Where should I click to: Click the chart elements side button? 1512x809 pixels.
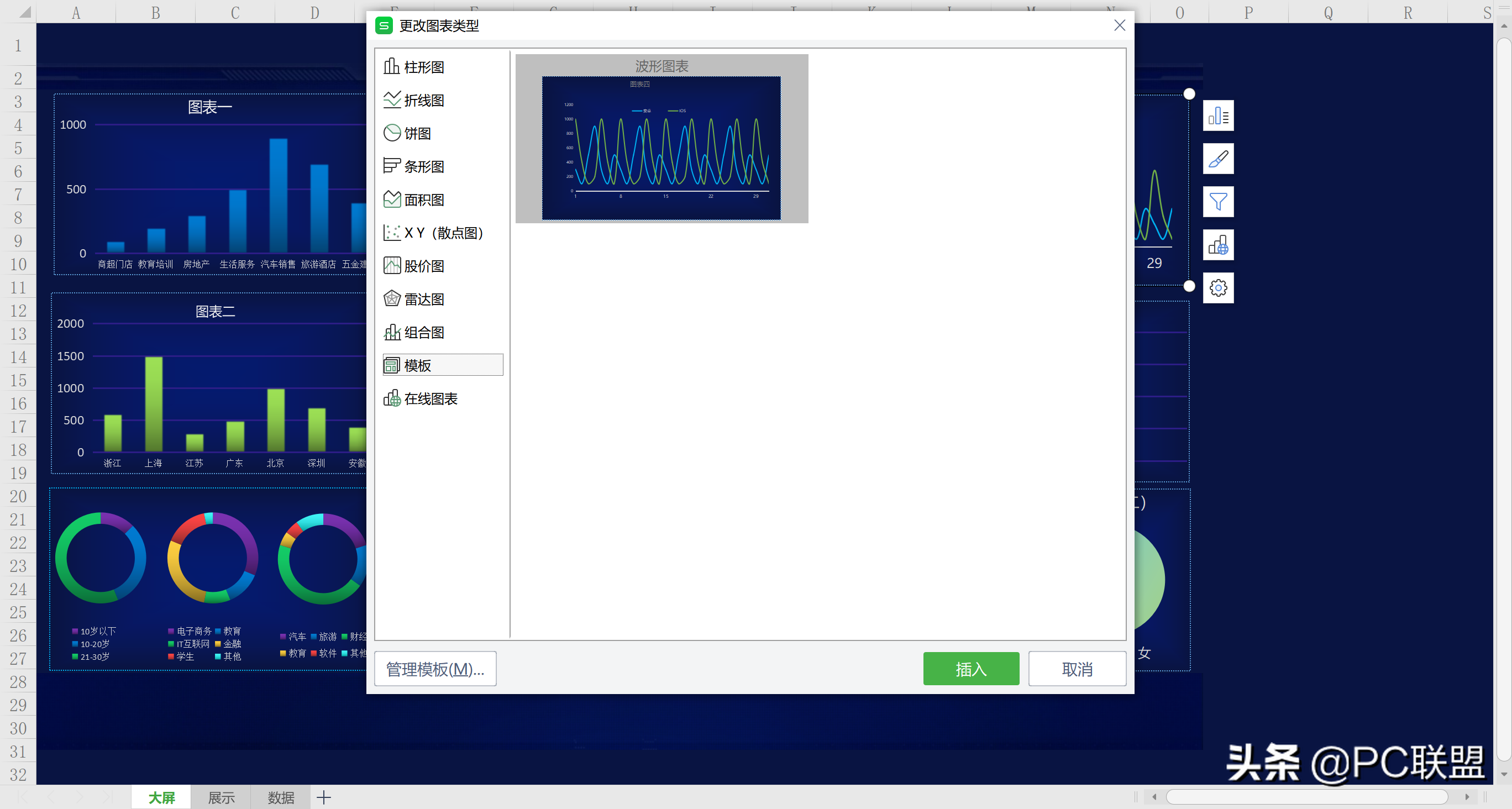1218,115
